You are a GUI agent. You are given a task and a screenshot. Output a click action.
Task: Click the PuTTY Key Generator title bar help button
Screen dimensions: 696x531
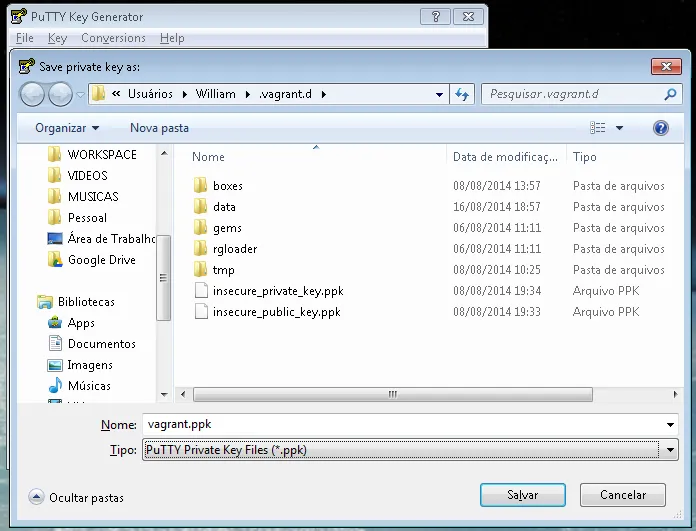(435, 17)
